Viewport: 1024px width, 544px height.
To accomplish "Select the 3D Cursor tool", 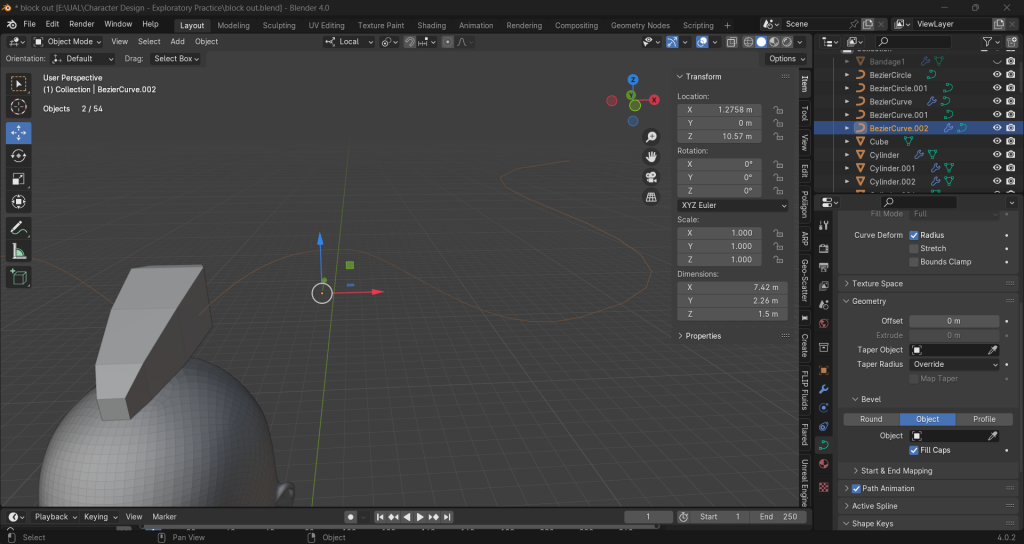I will (x=18, y=106).
